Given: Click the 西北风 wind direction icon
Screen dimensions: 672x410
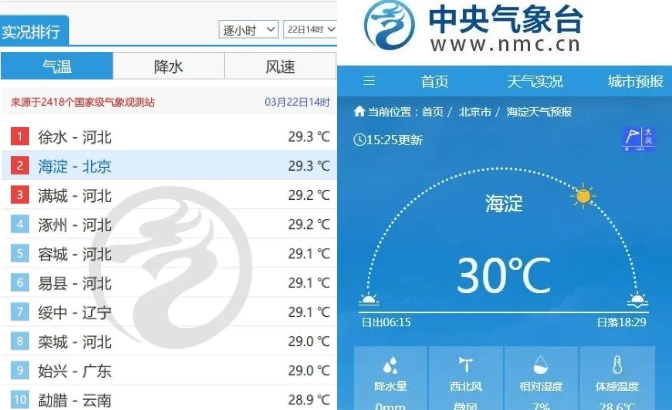Looking at the screenshot, I should coord(465,365).
